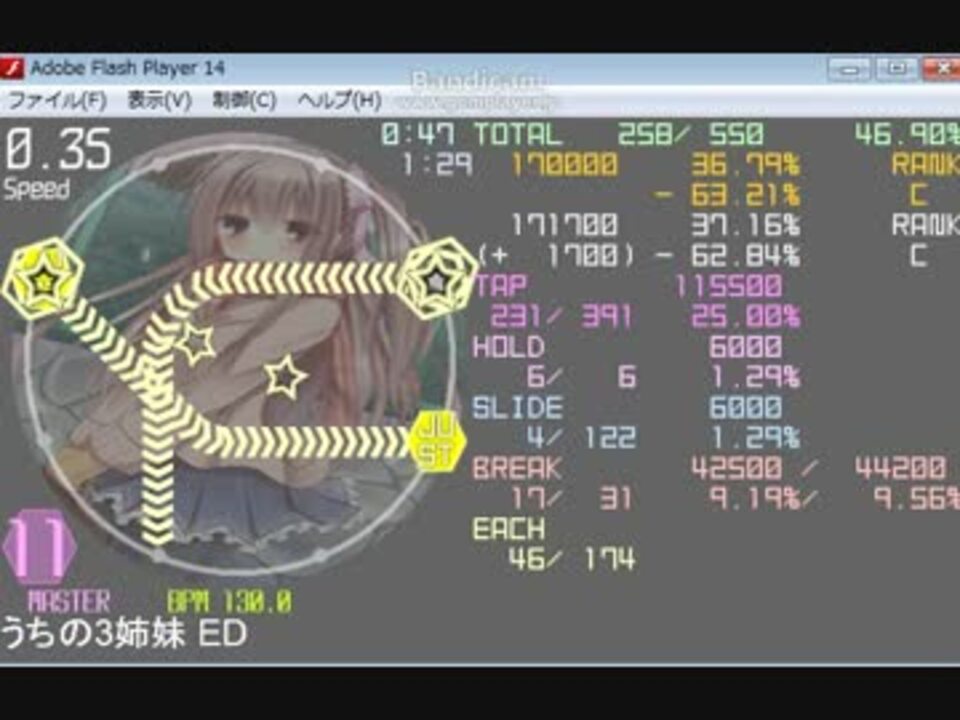Click the 0:47 elapsed time
The width and height of the screenshot is (960, 720).
[x=418, y=134]
